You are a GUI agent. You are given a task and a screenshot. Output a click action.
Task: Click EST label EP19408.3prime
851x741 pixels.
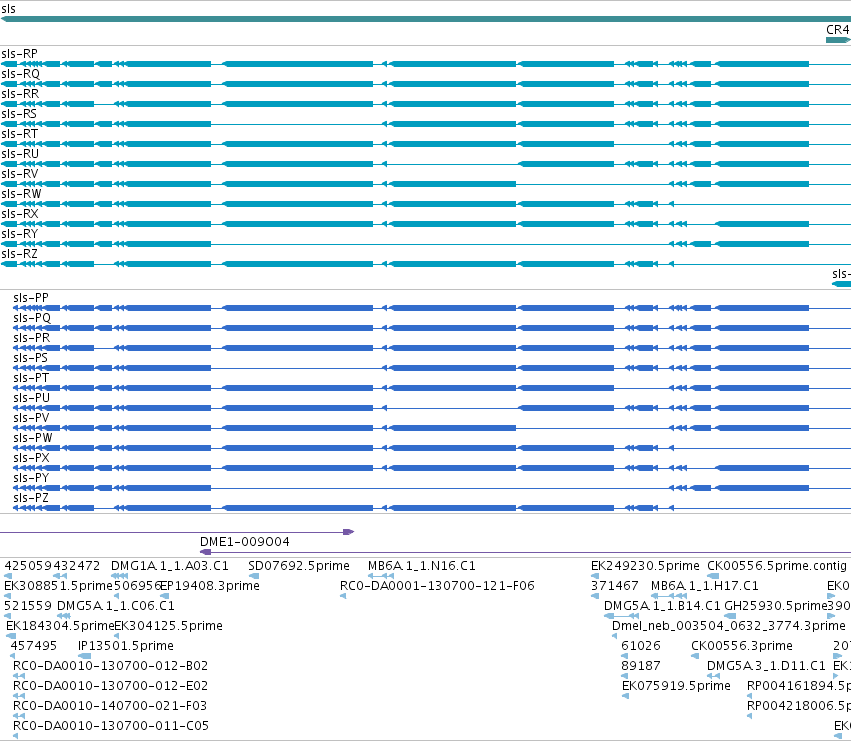pos(210,586)
